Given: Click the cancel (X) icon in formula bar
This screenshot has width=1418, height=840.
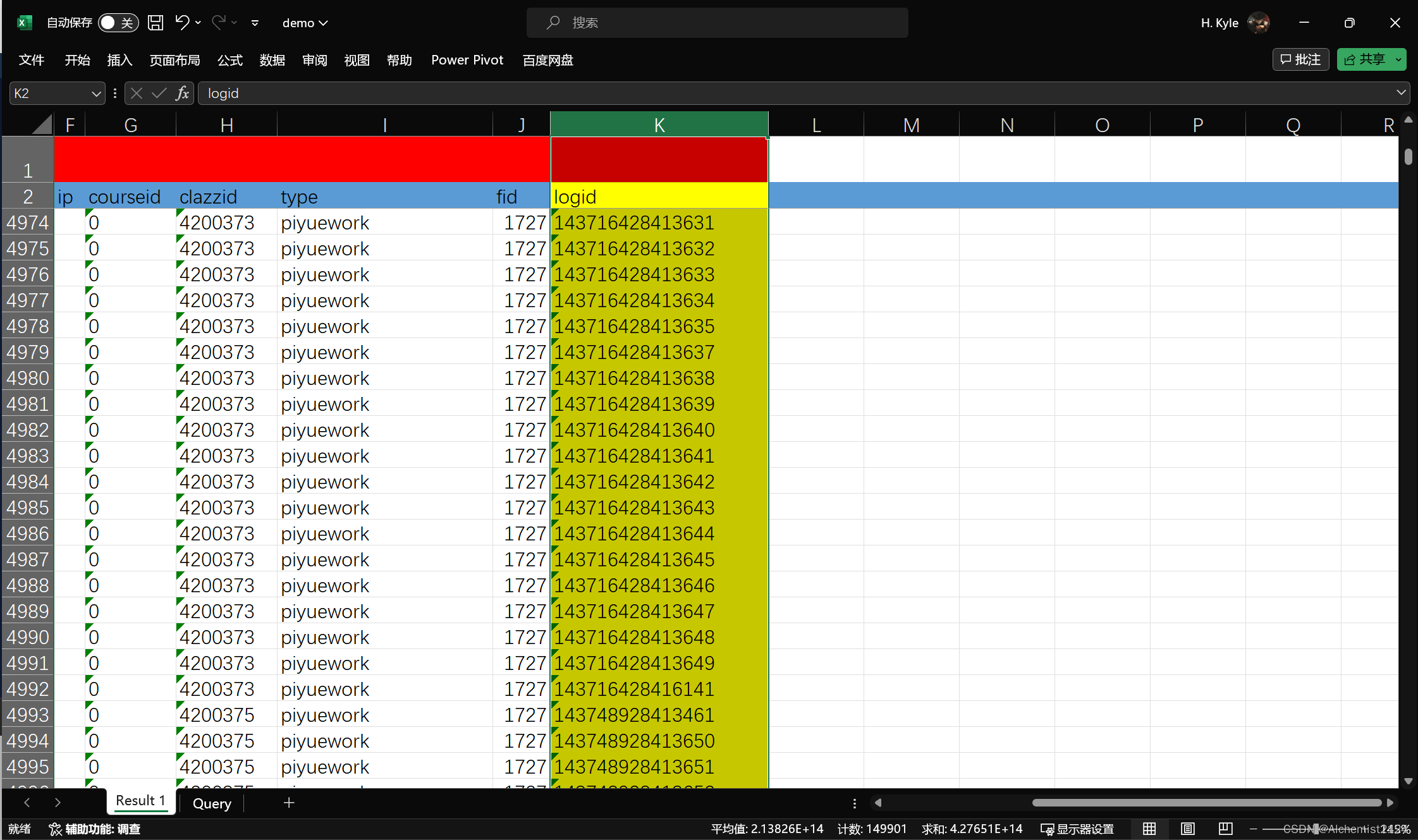Looking at the screenshot, I should pyautogui.click(x=136, y=93).
